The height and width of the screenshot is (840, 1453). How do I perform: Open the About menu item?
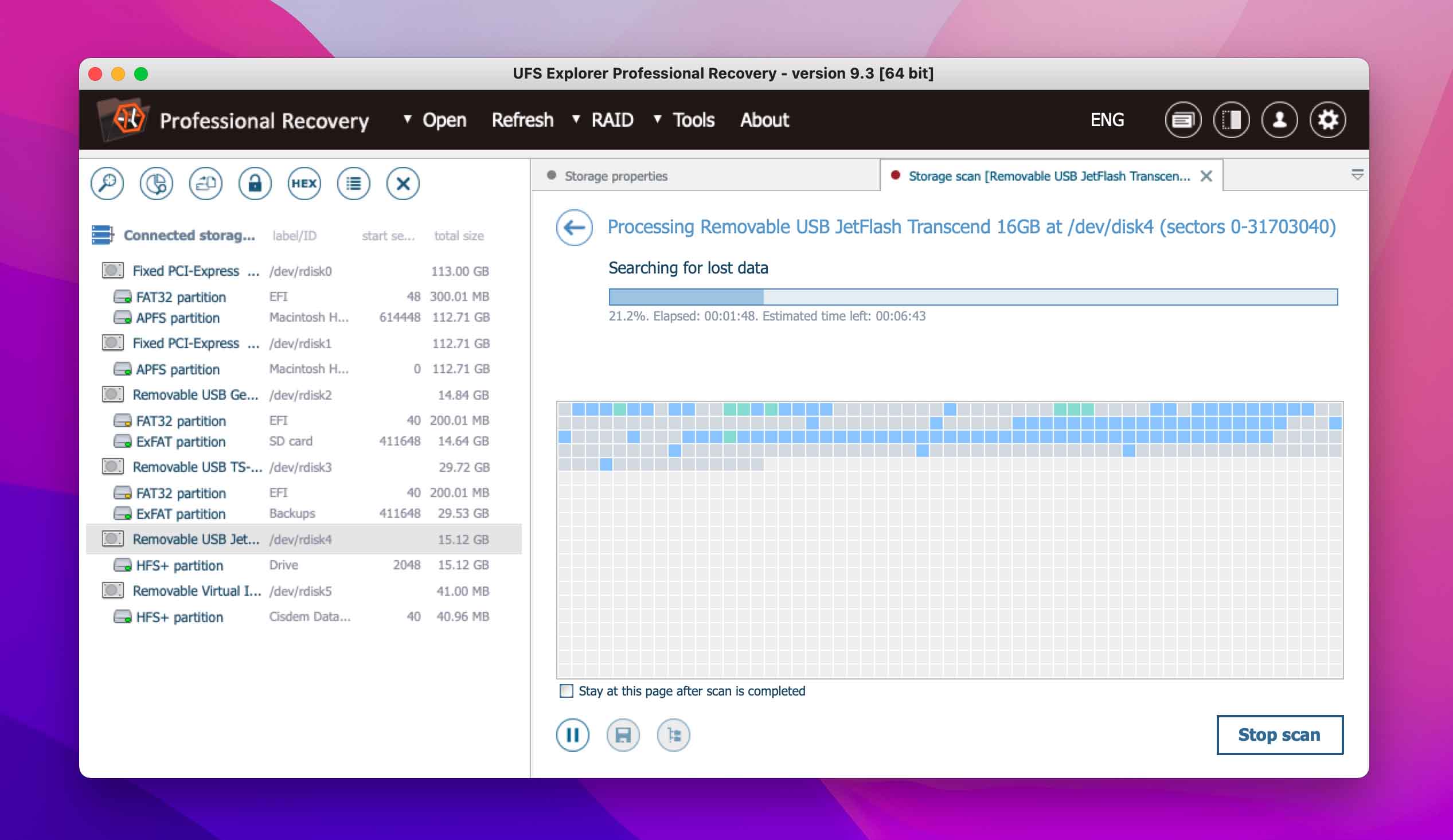pos(764,120)
